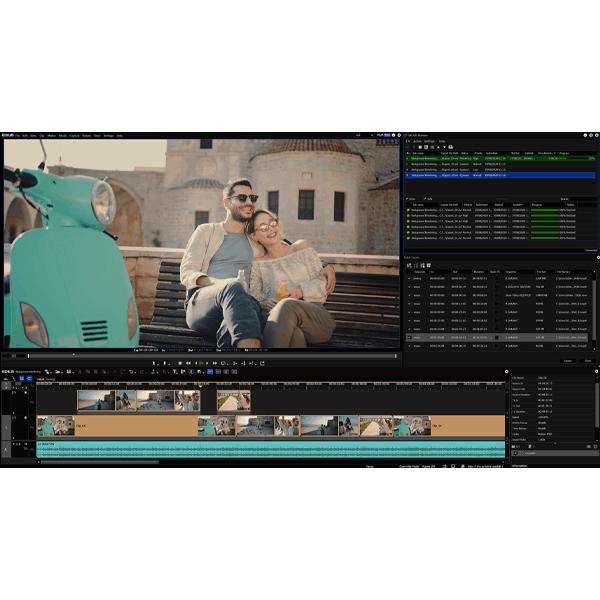The height and width of the screenshot is (600, 600).
Task: Click the Open Project folder icon
Action: [57, 372]
